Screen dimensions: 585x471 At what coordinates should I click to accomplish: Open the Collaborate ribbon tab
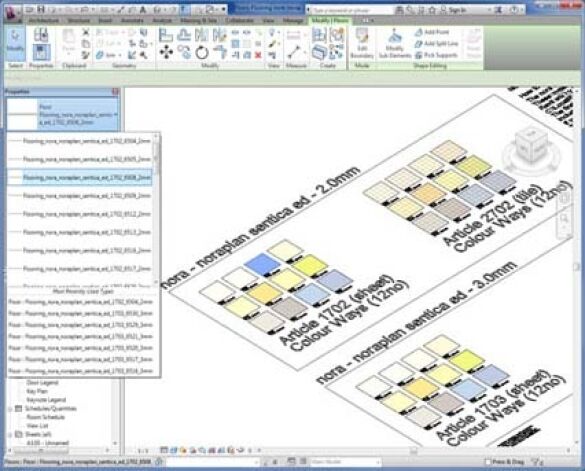pyautogui.click(x=240, y=21)
